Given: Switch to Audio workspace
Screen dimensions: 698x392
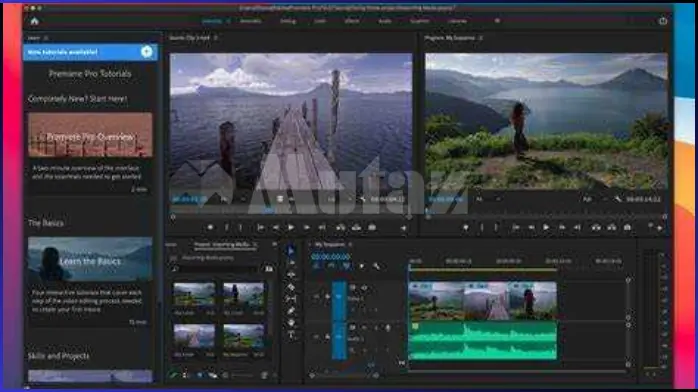Looking at the screenshot, I should [x=385, y=21].
